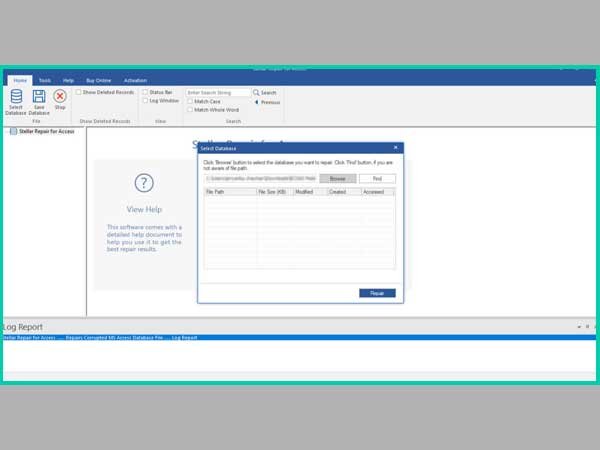Click the tree icon beside Stellar Repair for Access
This screenshot has width=600, height=450.
click(x=13, y=131)
